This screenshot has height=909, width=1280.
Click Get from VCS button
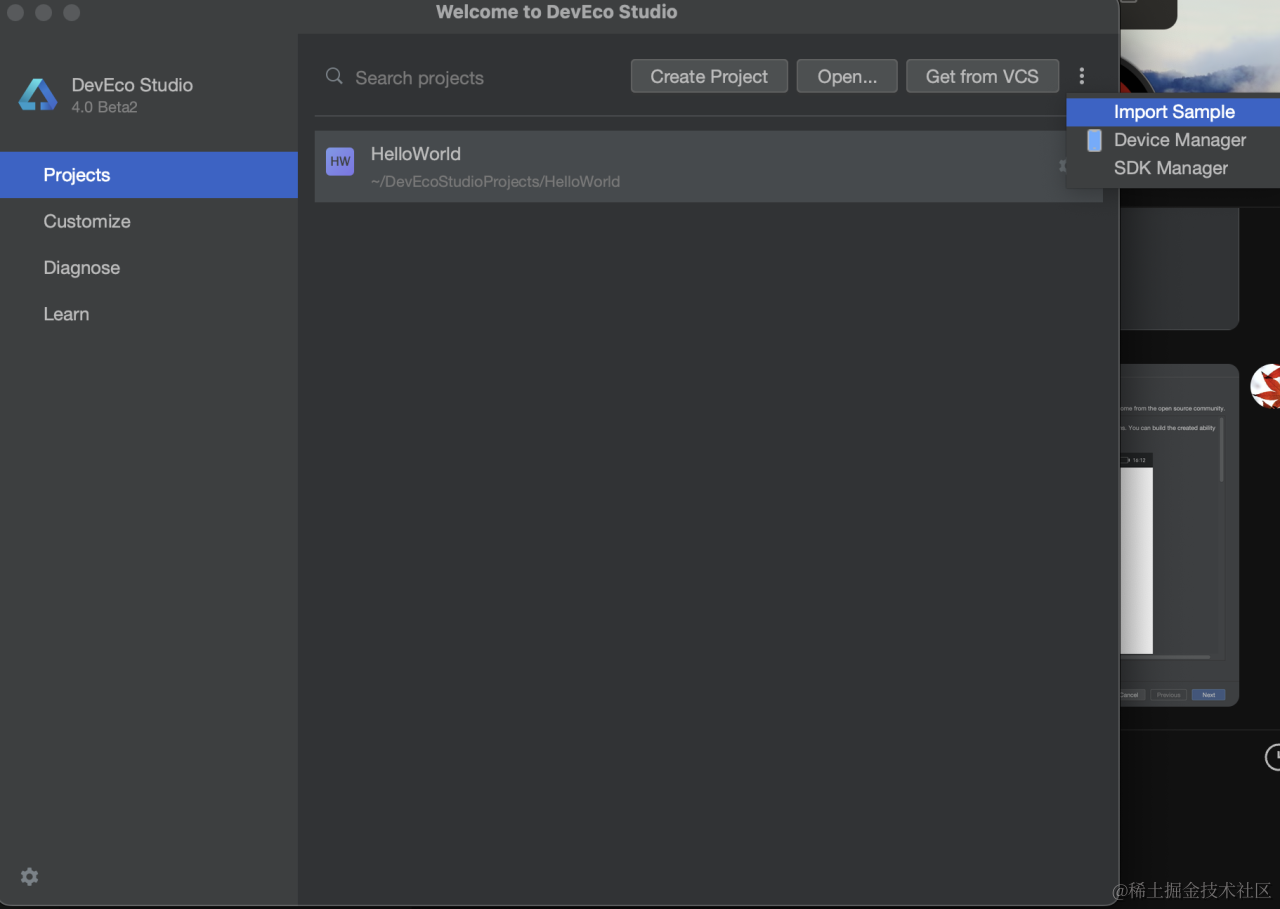(982, 76)
